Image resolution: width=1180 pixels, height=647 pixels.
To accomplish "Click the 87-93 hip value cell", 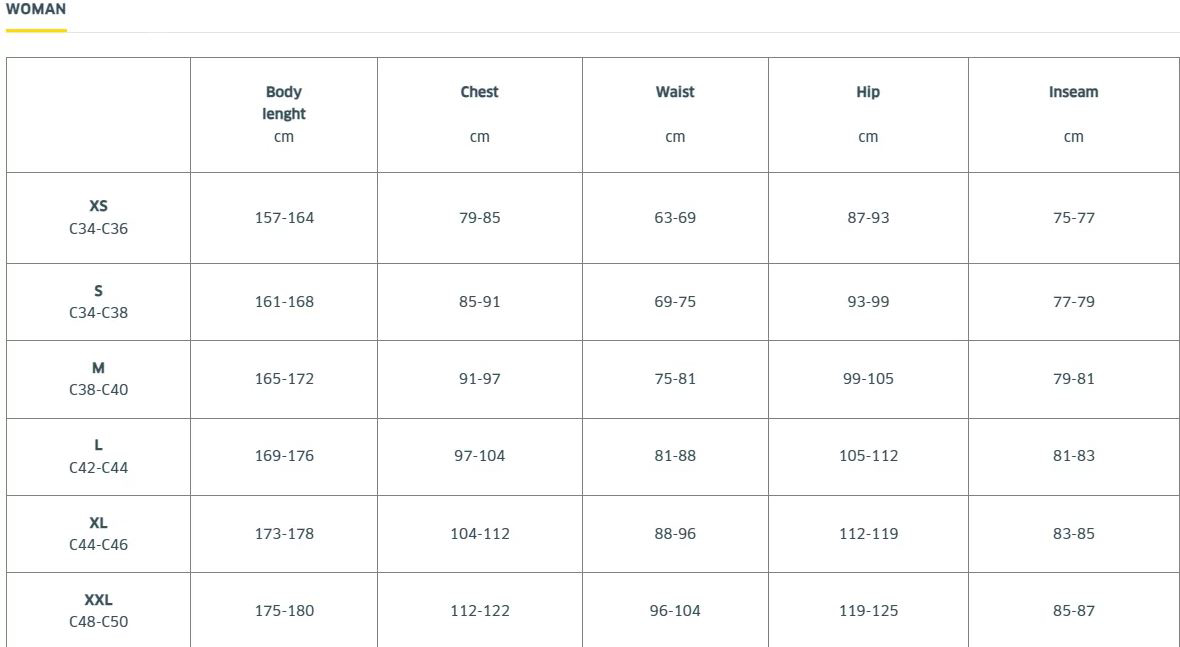I will tap(868, 217).
